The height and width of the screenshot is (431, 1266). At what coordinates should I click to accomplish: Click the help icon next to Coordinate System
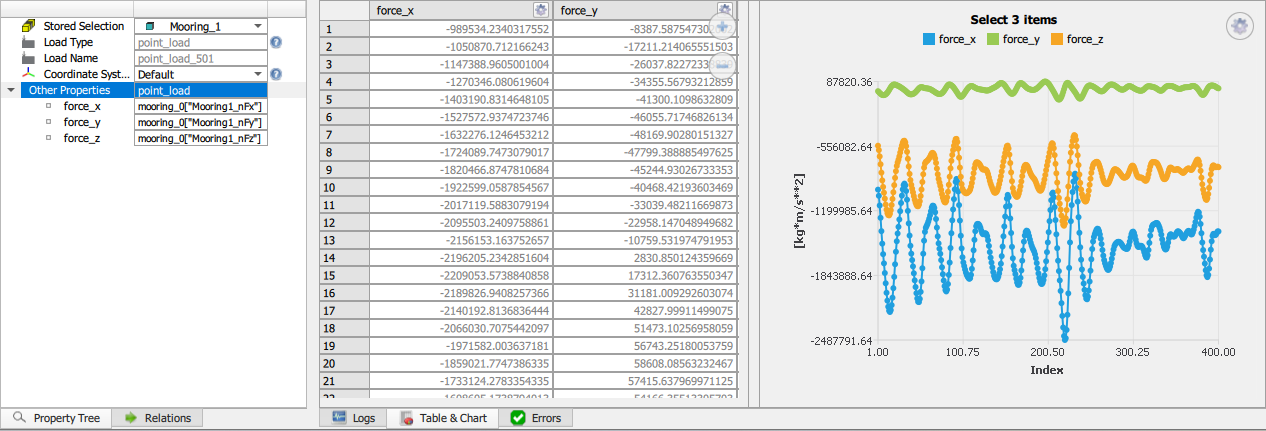[275, 74]
